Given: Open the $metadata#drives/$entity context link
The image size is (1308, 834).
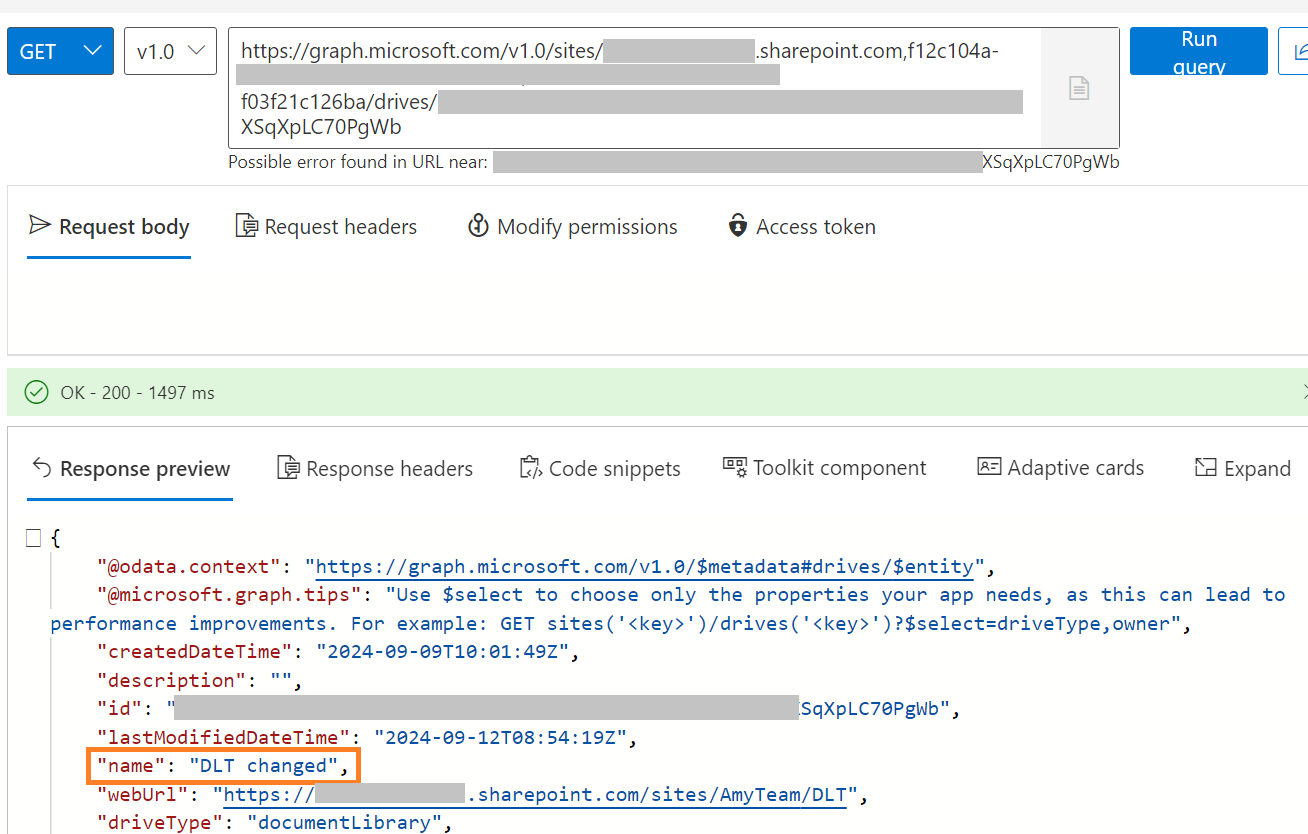Looking at the screenshot, I should coord(645,566).
